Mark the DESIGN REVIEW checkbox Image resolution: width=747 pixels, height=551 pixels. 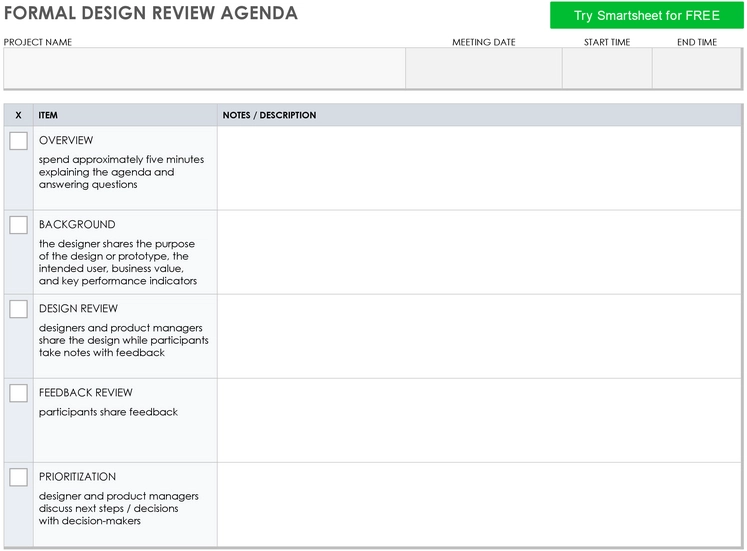[x=19, y=309]
